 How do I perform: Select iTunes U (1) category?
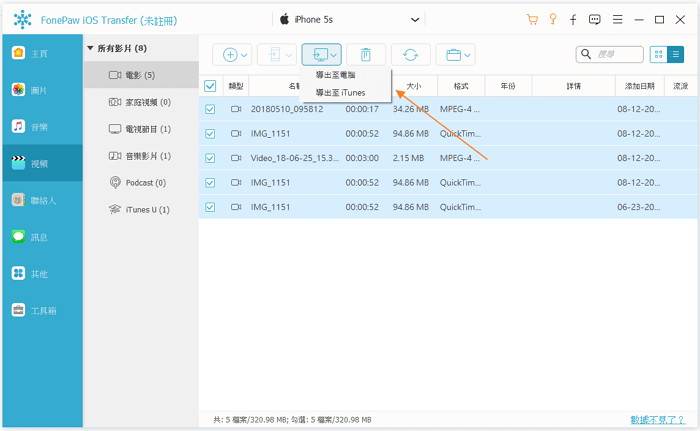(x=141, y=209)
